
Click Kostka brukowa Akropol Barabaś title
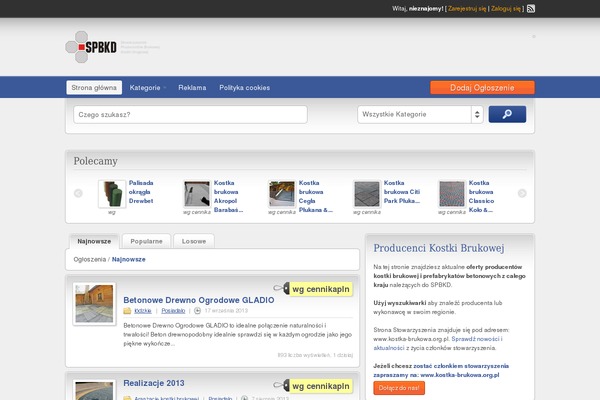pyautogui.click(x=228, y=196)
